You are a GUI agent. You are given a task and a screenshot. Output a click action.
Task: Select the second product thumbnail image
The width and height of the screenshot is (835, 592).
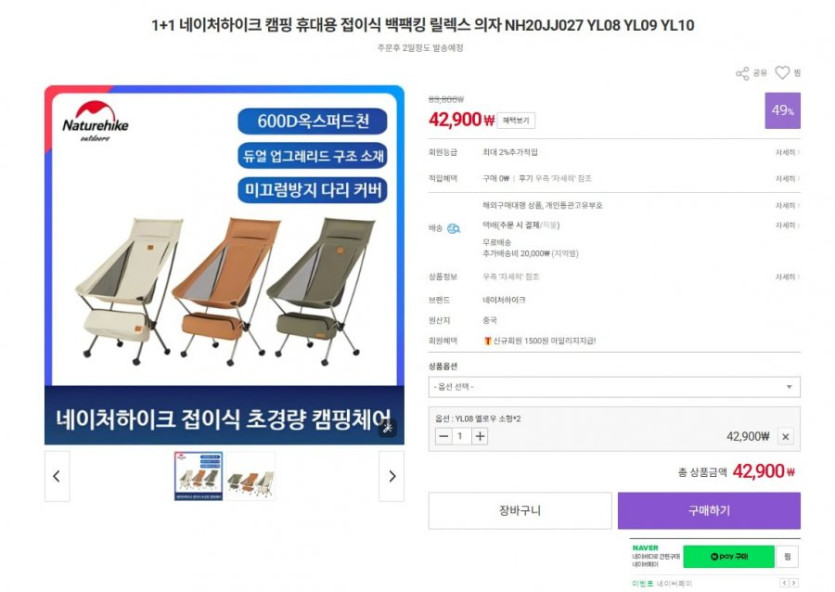tap(251, 476)
